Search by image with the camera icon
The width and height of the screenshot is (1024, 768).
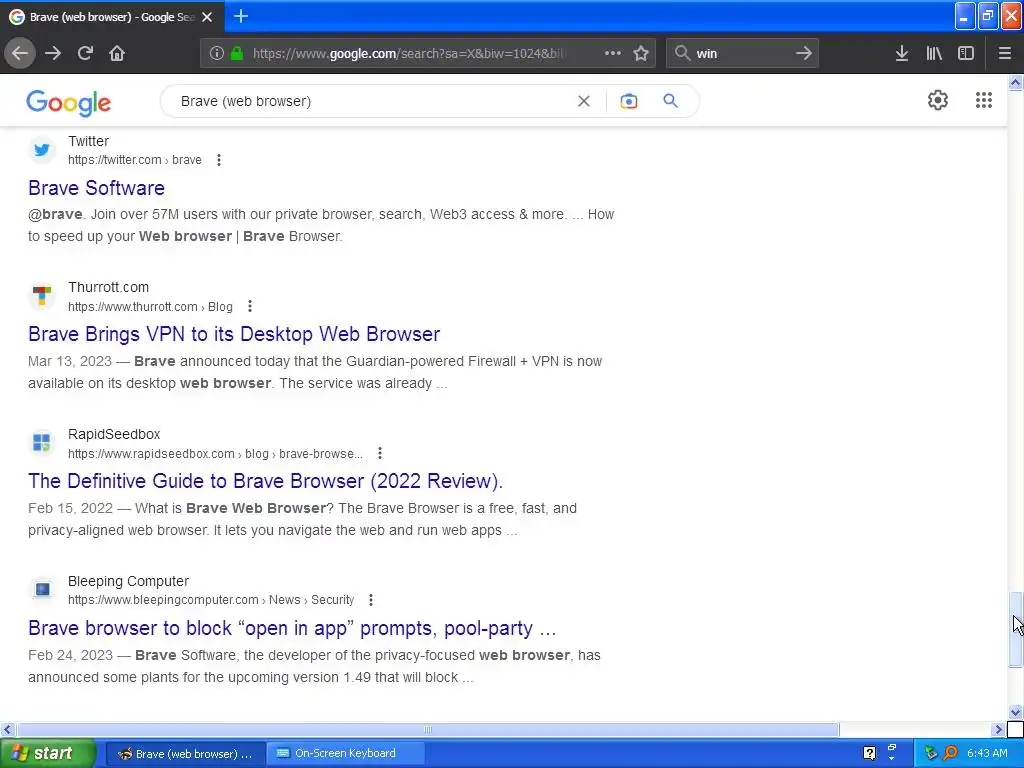coord(628,101)
